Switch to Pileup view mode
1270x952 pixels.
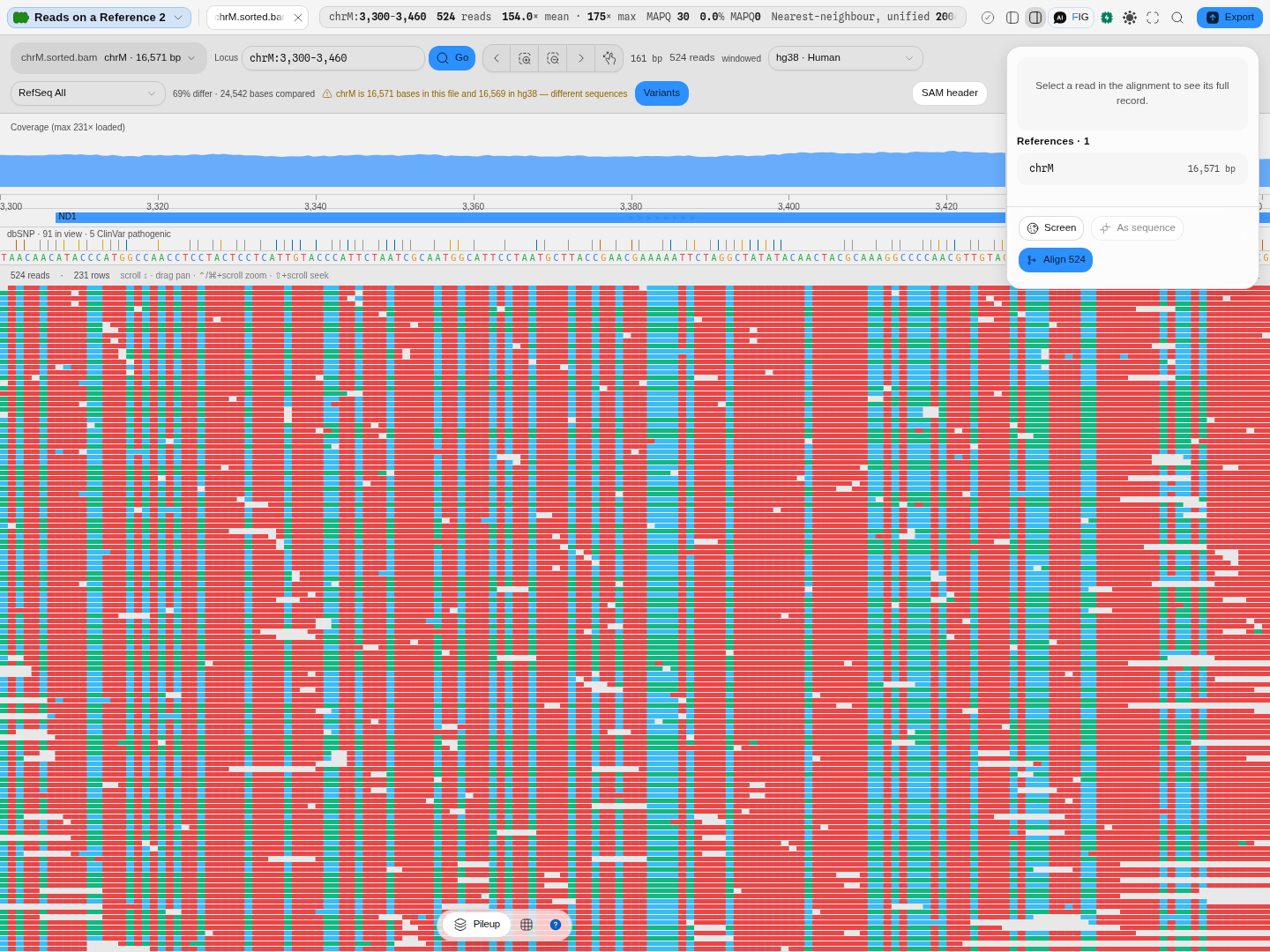pos(477,925)
